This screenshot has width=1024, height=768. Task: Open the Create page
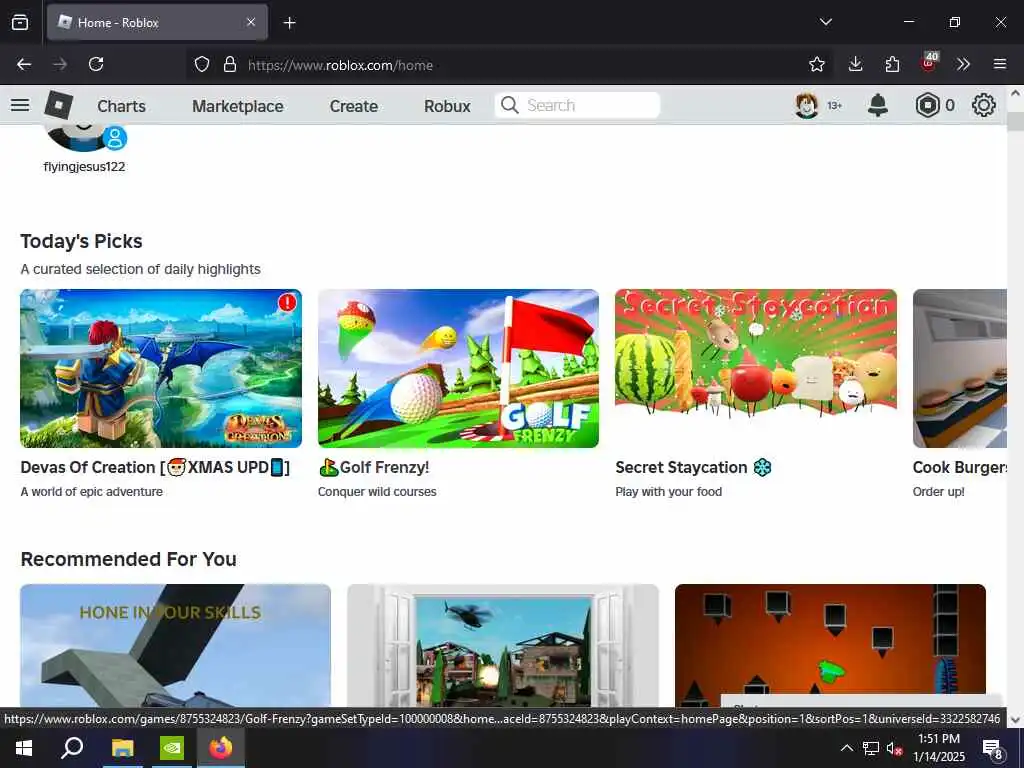(353, 106)
